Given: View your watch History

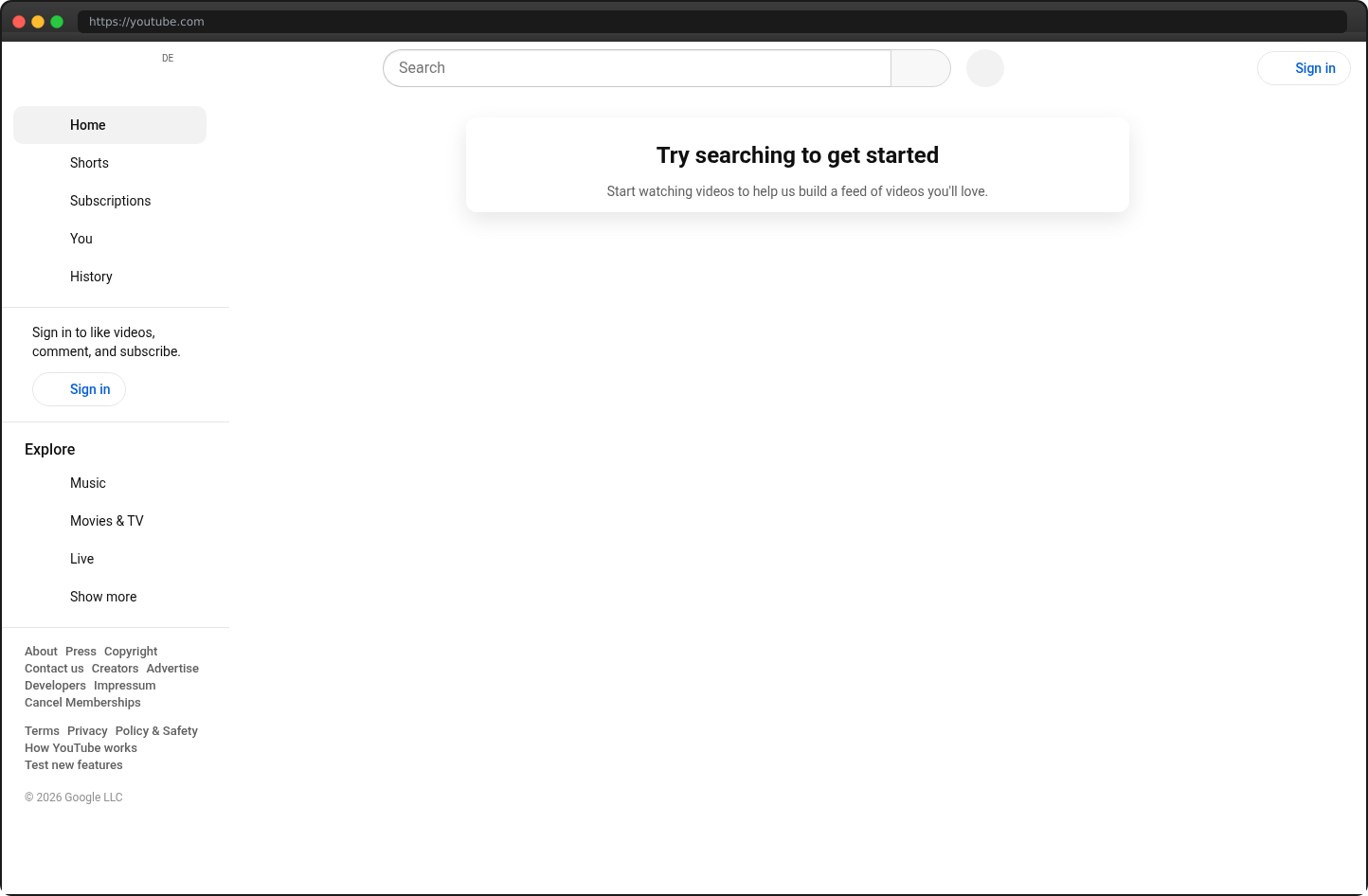Looking at the screenshot, I should [91, 276].
